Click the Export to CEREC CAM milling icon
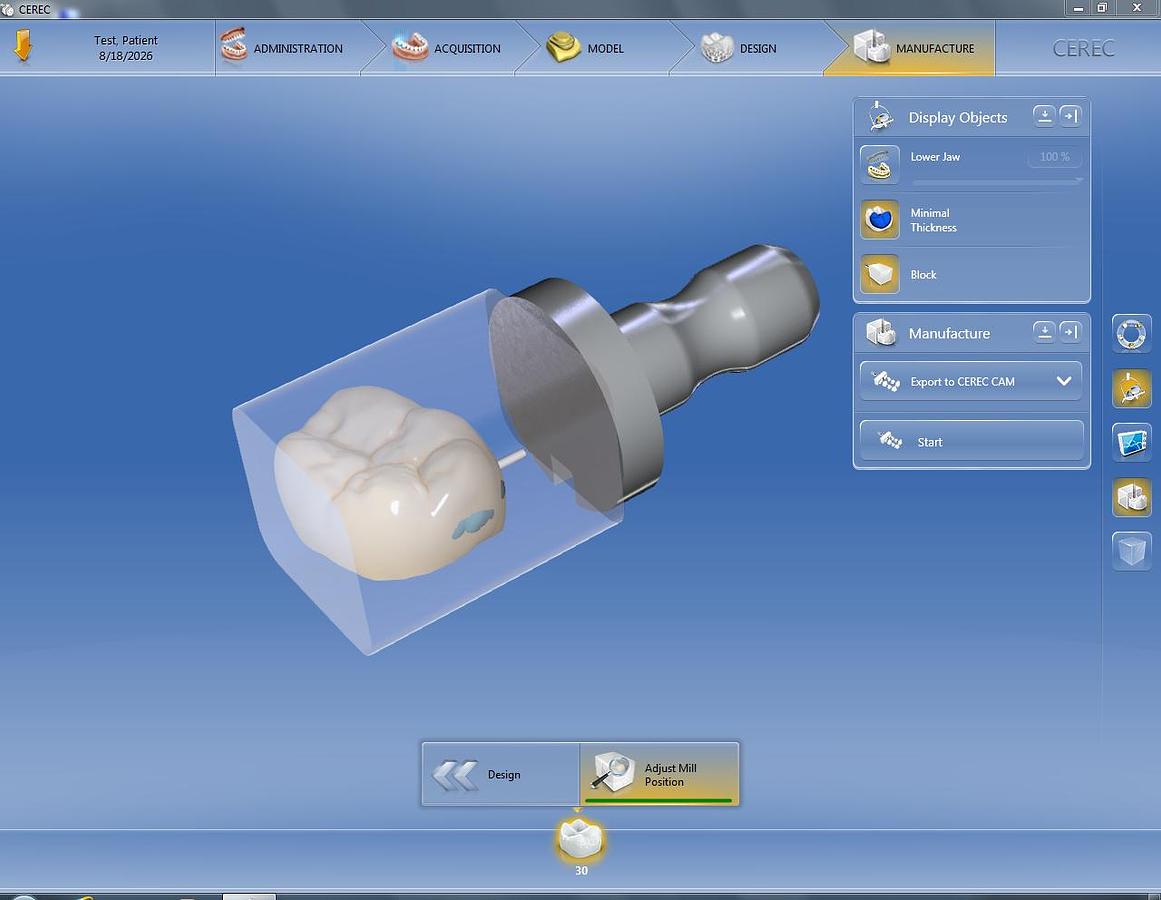The width and height of the screenshot is (1161, 900). click(x=886, y=381)
